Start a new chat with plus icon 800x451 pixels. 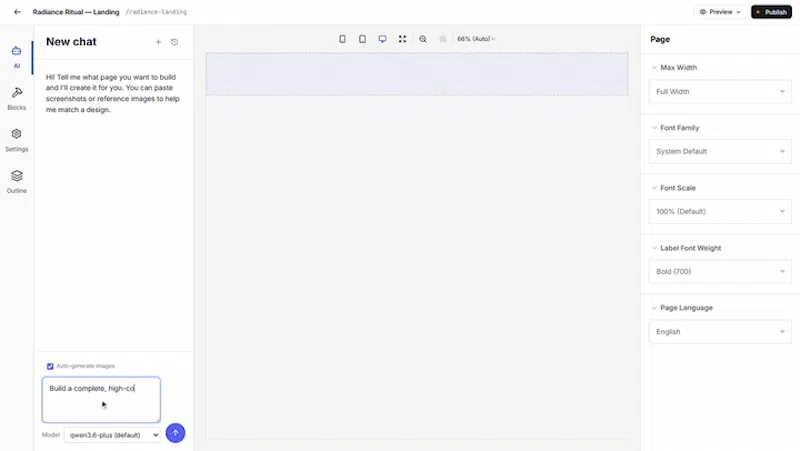tap(158, 42)
